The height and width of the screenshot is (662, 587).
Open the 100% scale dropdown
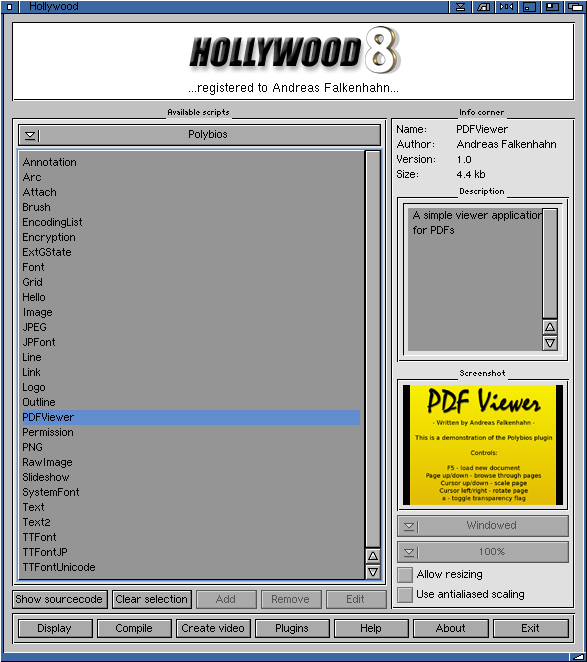click(483, 552)
